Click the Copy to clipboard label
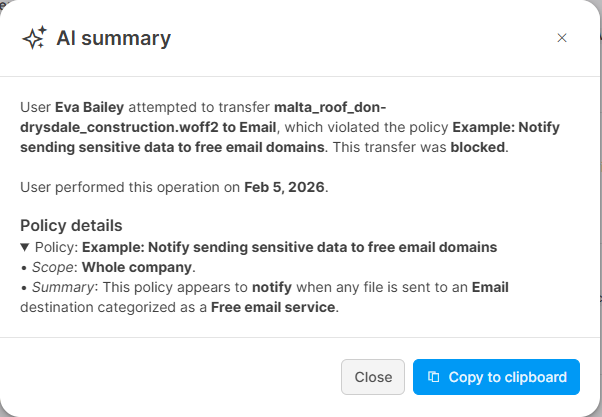Screen dimensions: 602x417 [x=507, y=377]
